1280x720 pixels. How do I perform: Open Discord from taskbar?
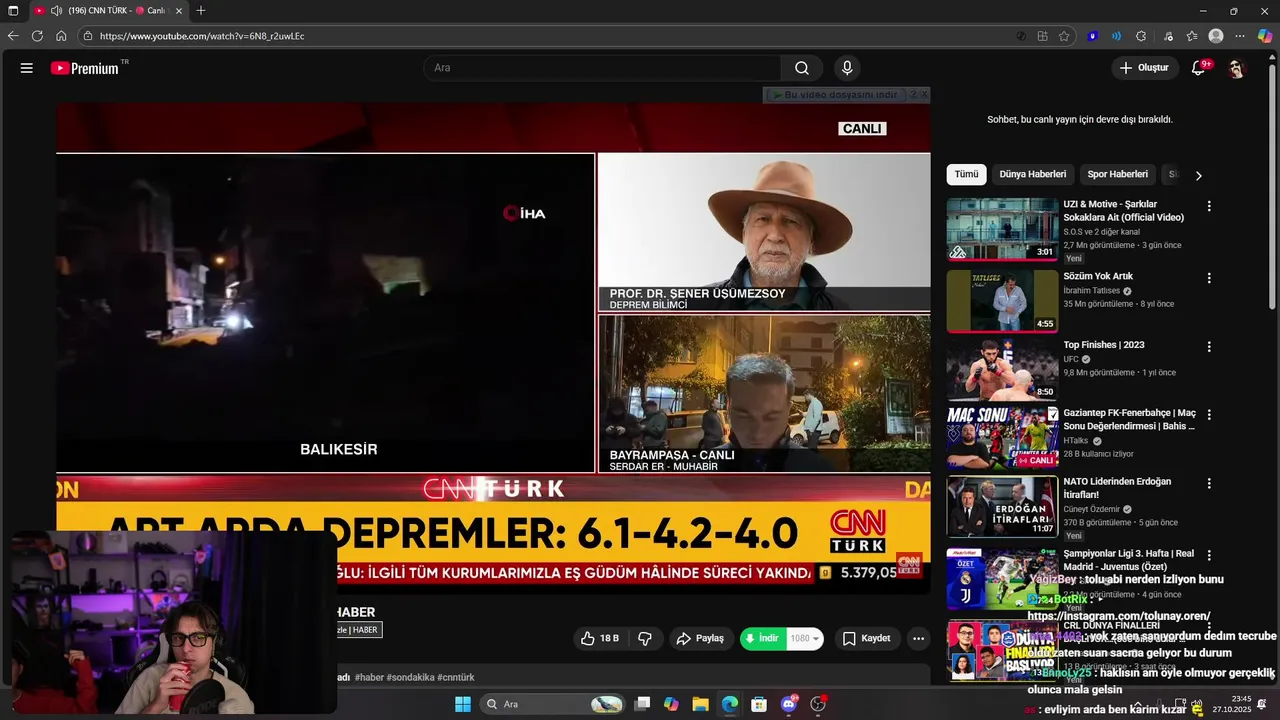point(789,704)
